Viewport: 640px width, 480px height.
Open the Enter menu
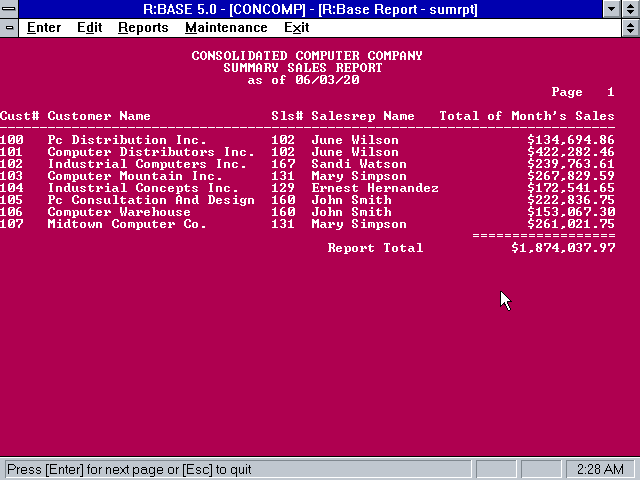coord(44,28)
